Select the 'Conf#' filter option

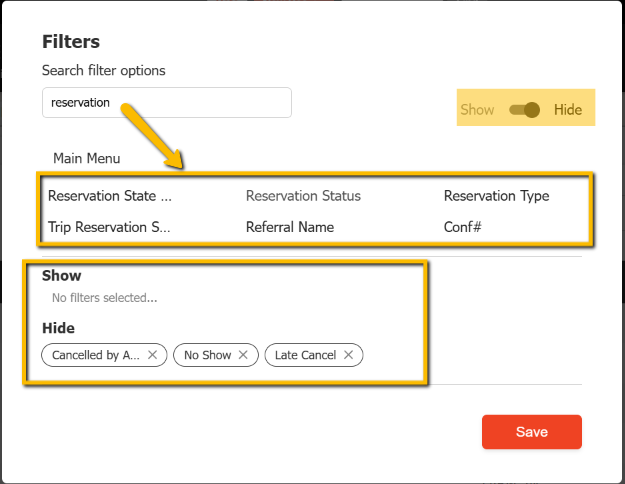pos(463,227)
